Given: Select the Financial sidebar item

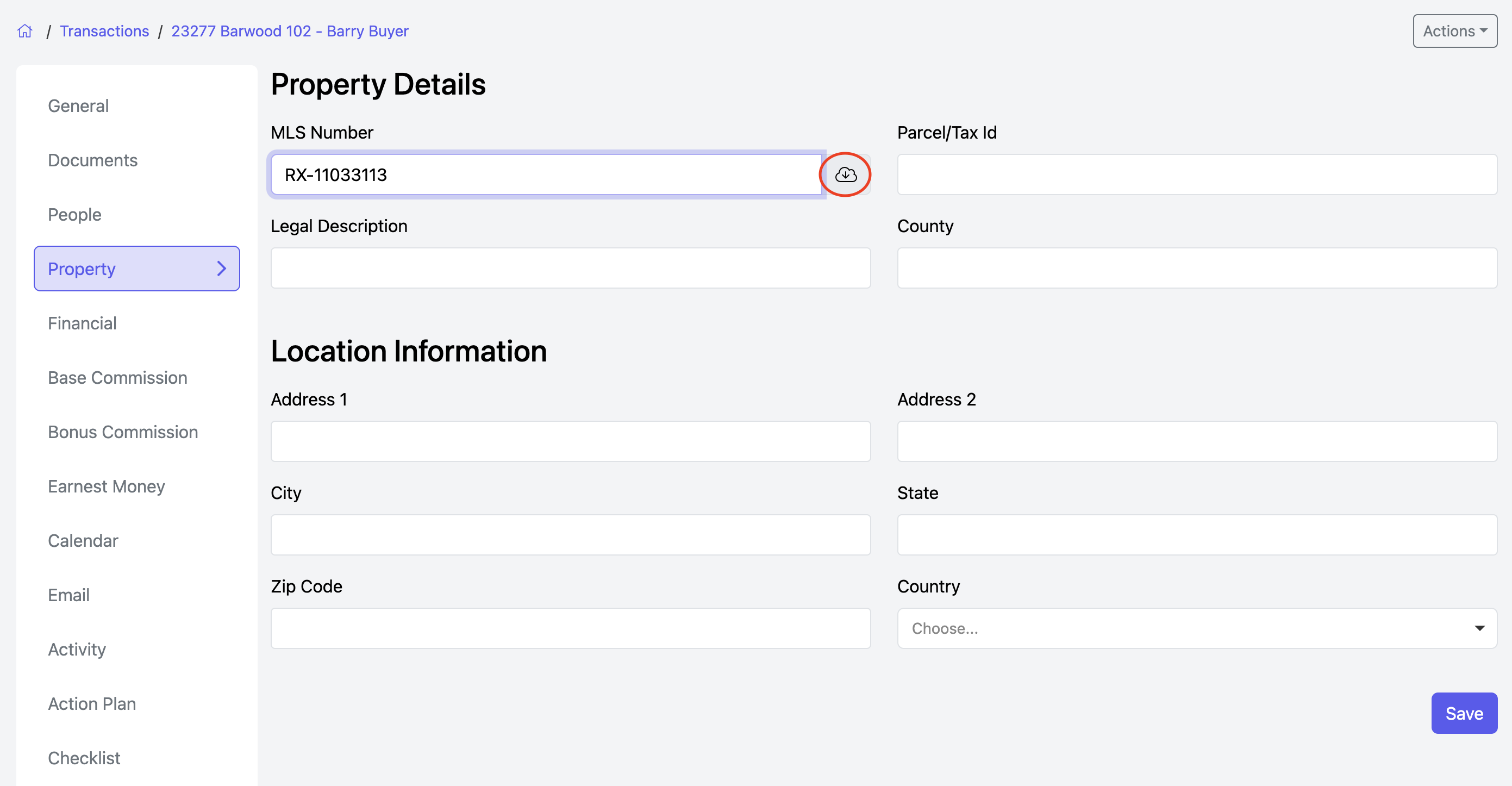Looking at the screenshot, I should point(82,323).
